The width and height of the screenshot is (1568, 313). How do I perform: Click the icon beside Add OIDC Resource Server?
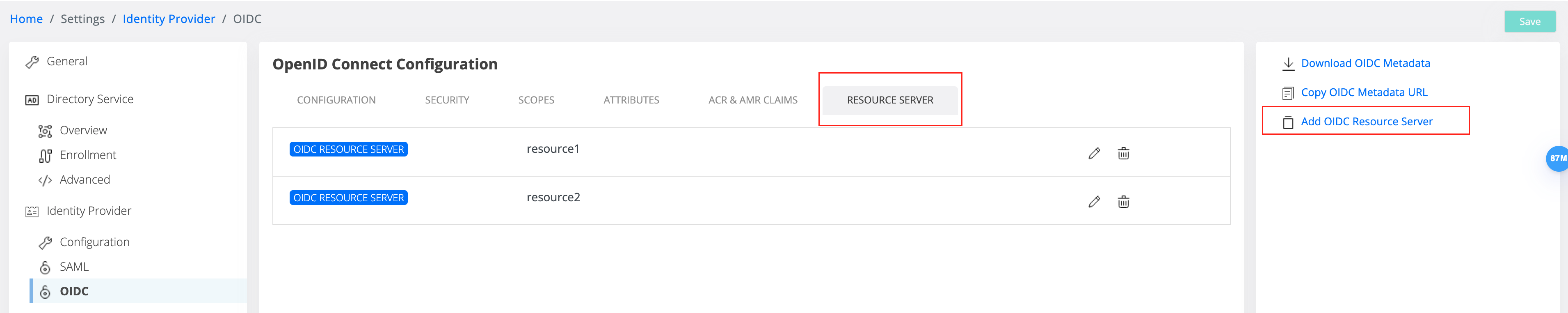[1288, 122]
